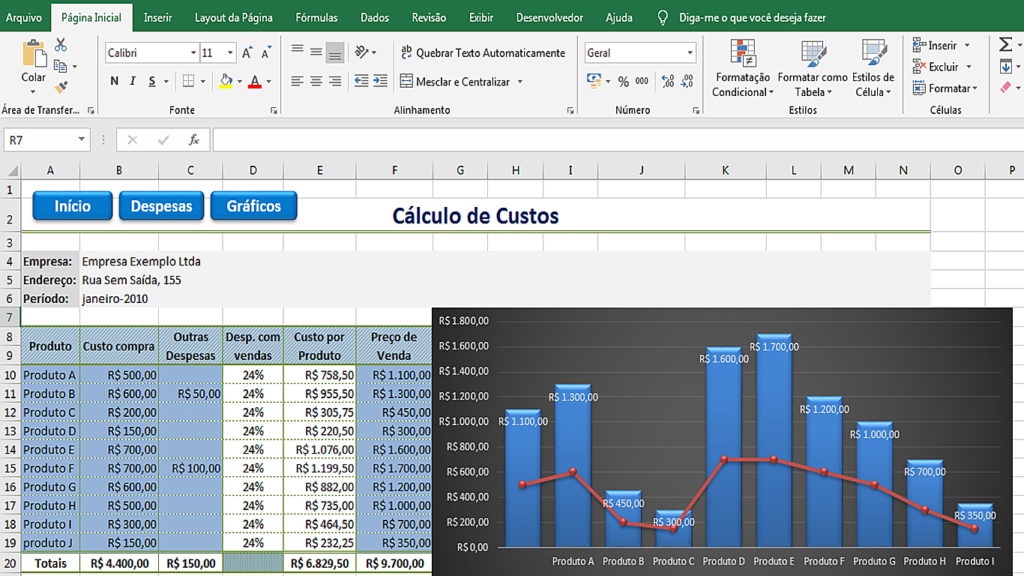Screen dimensions: 1024x576
Task: Toggle bold formatting with the N button
Action: (x=113, y=80)
